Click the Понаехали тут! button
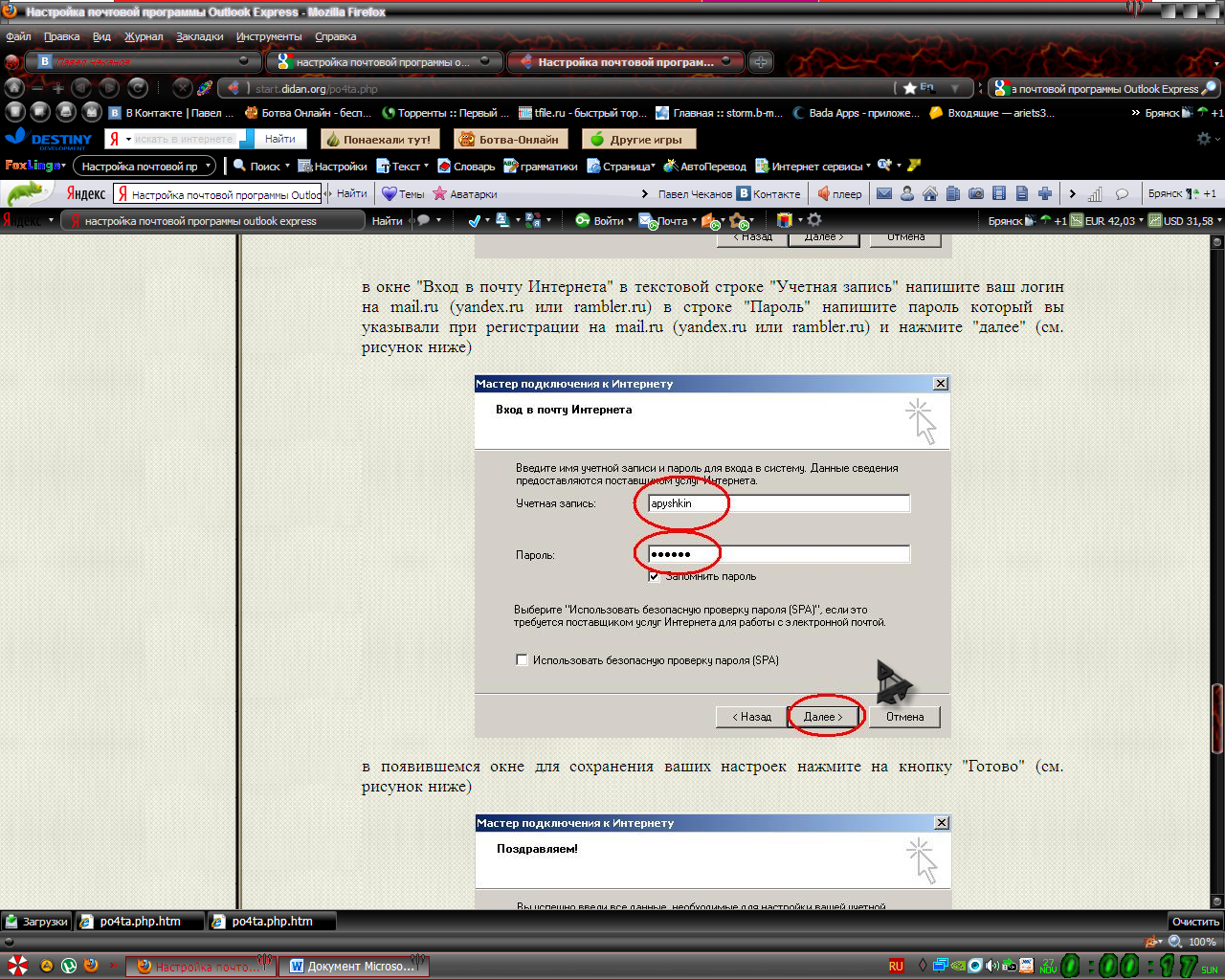This screenshot has width=1225, height=980. point(379,139)
